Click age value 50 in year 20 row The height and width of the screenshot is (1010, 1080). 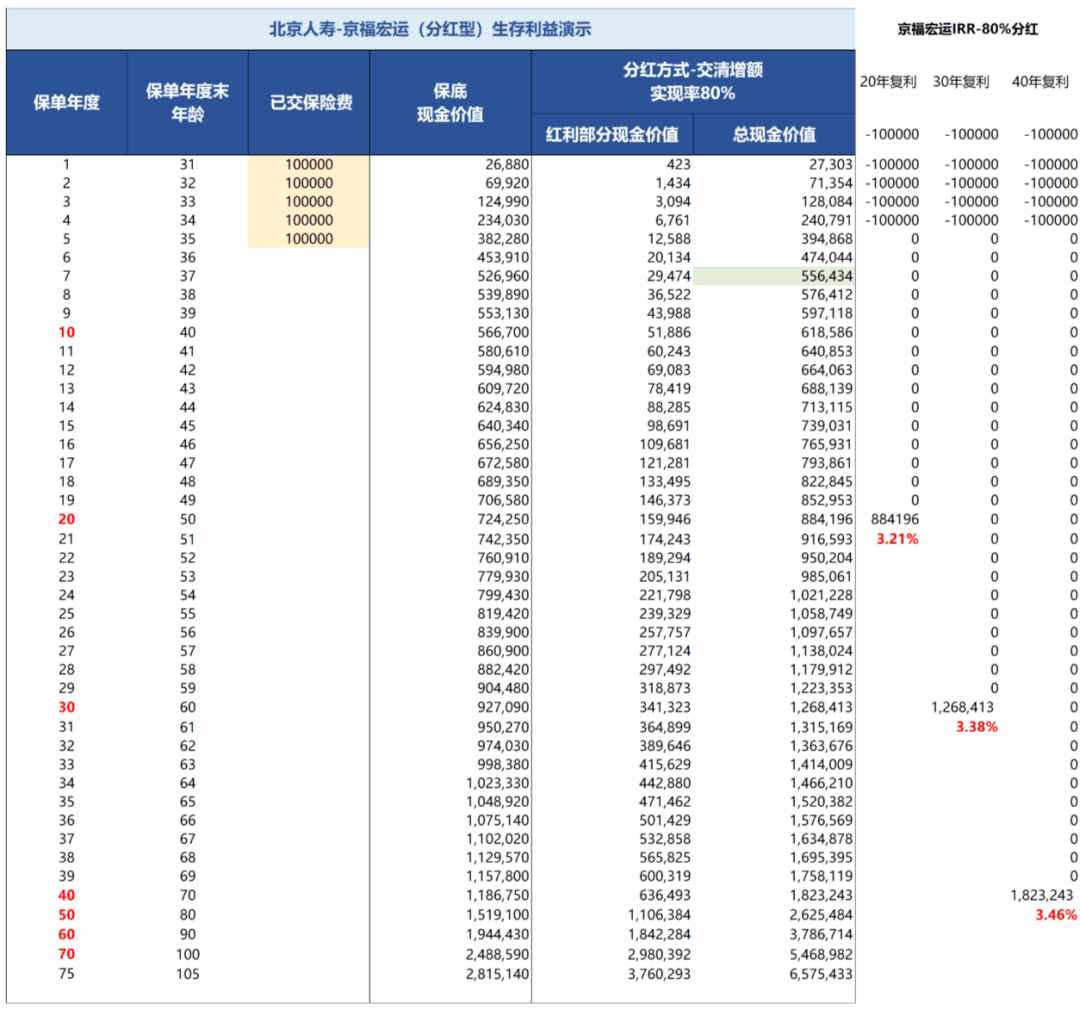[188, 519]
